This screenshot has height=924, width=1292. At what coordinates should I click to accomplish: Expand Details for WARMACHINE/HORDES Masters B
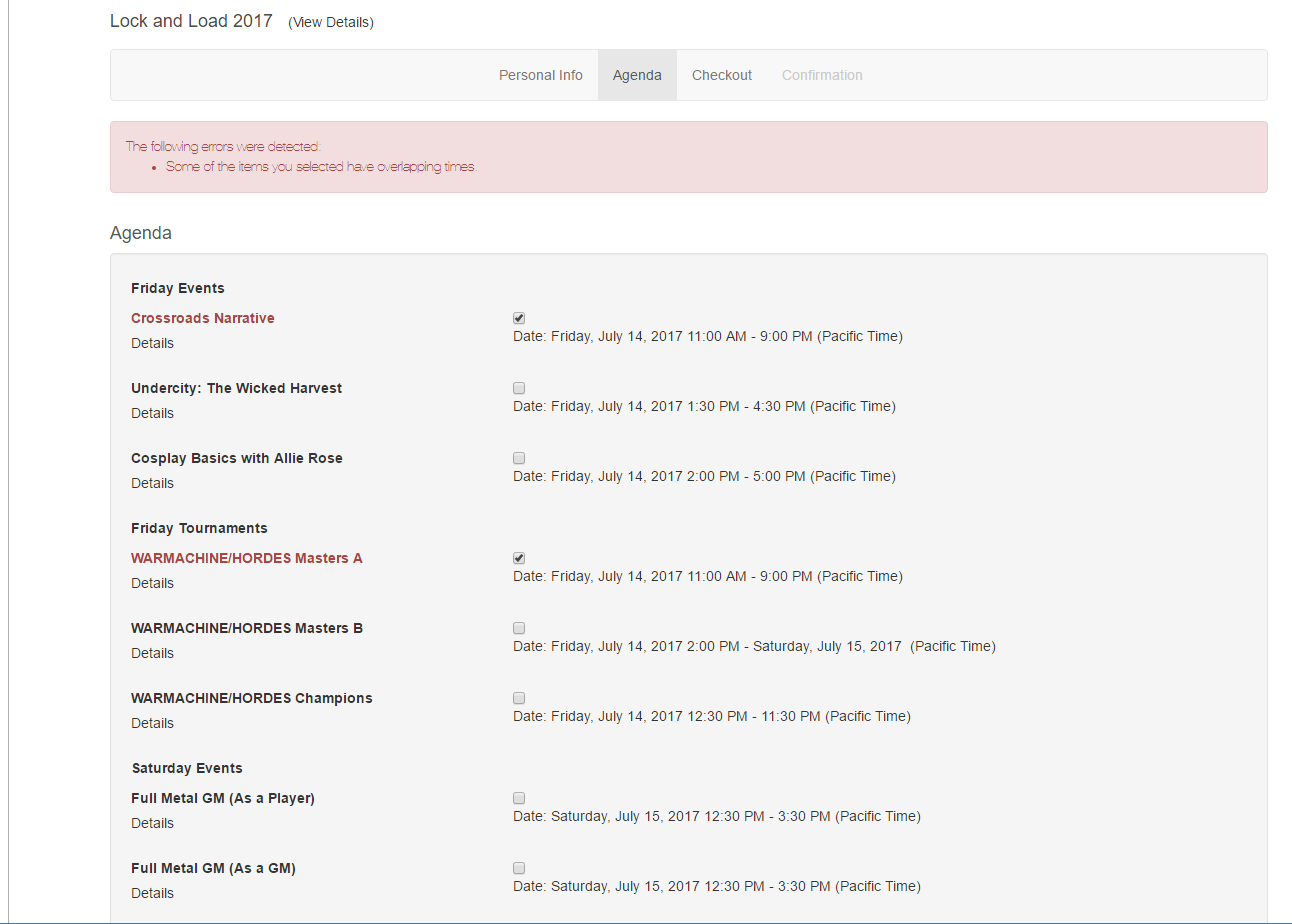tap(152, 653)
